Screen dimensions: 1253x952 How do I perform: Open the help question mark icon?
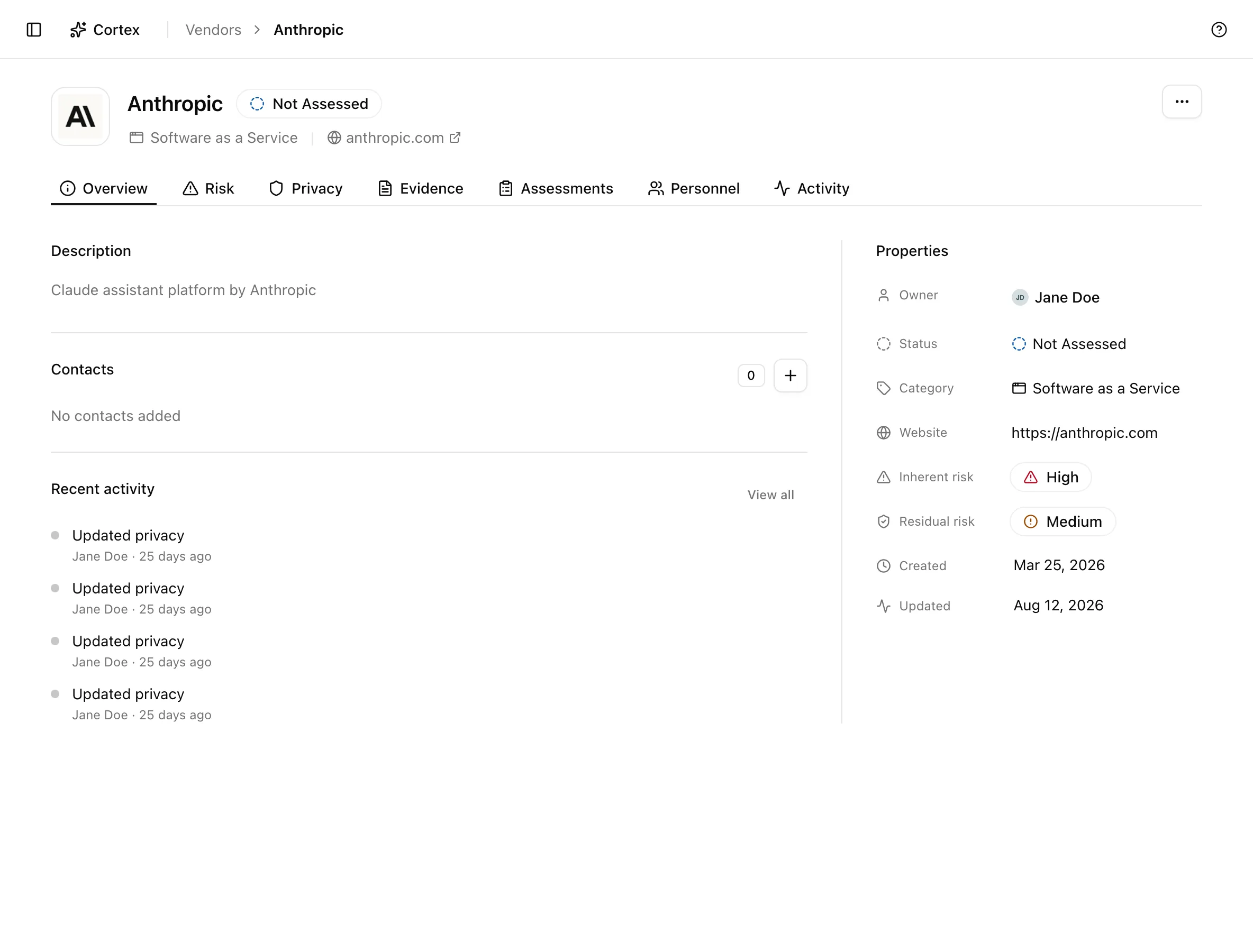tap(1219, 30)
